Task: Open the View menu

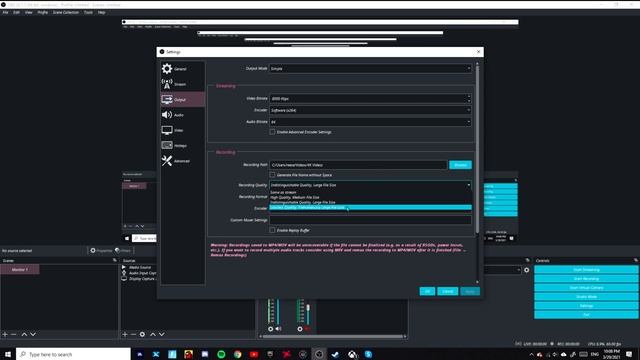Action: click(29, 13)
